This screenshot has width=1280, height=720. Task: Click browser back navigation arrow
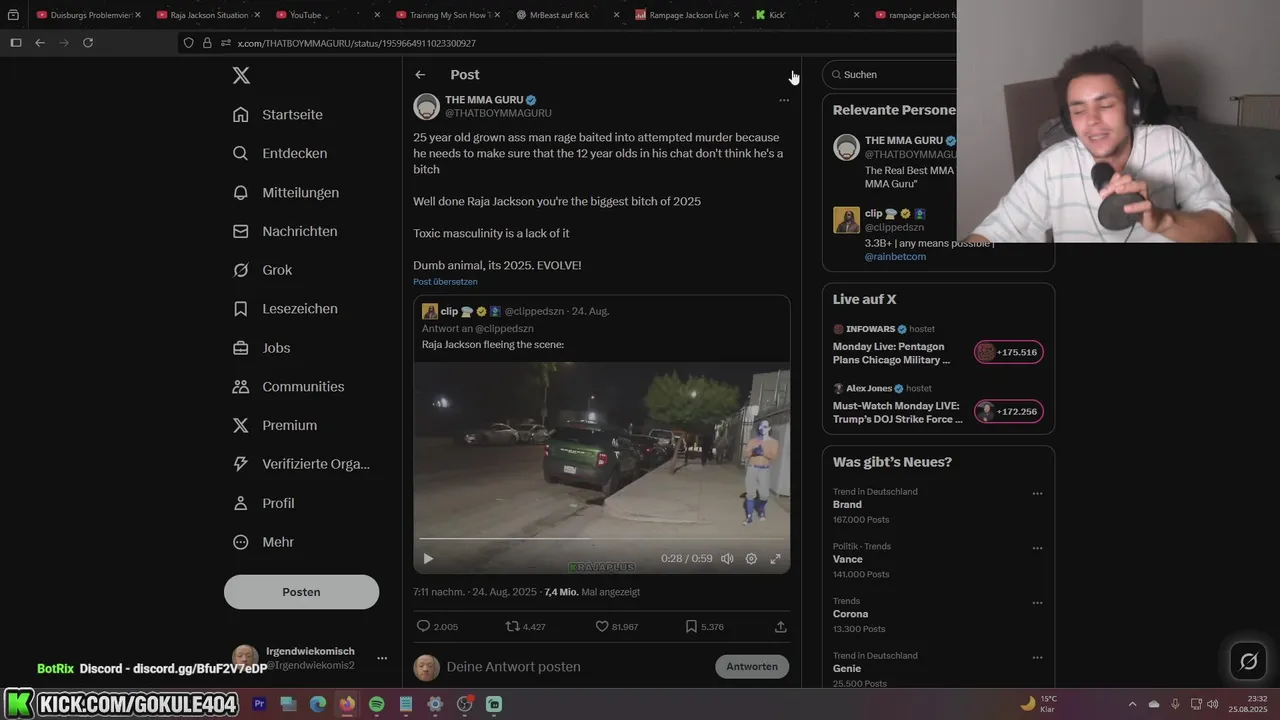tap(40, 43)
